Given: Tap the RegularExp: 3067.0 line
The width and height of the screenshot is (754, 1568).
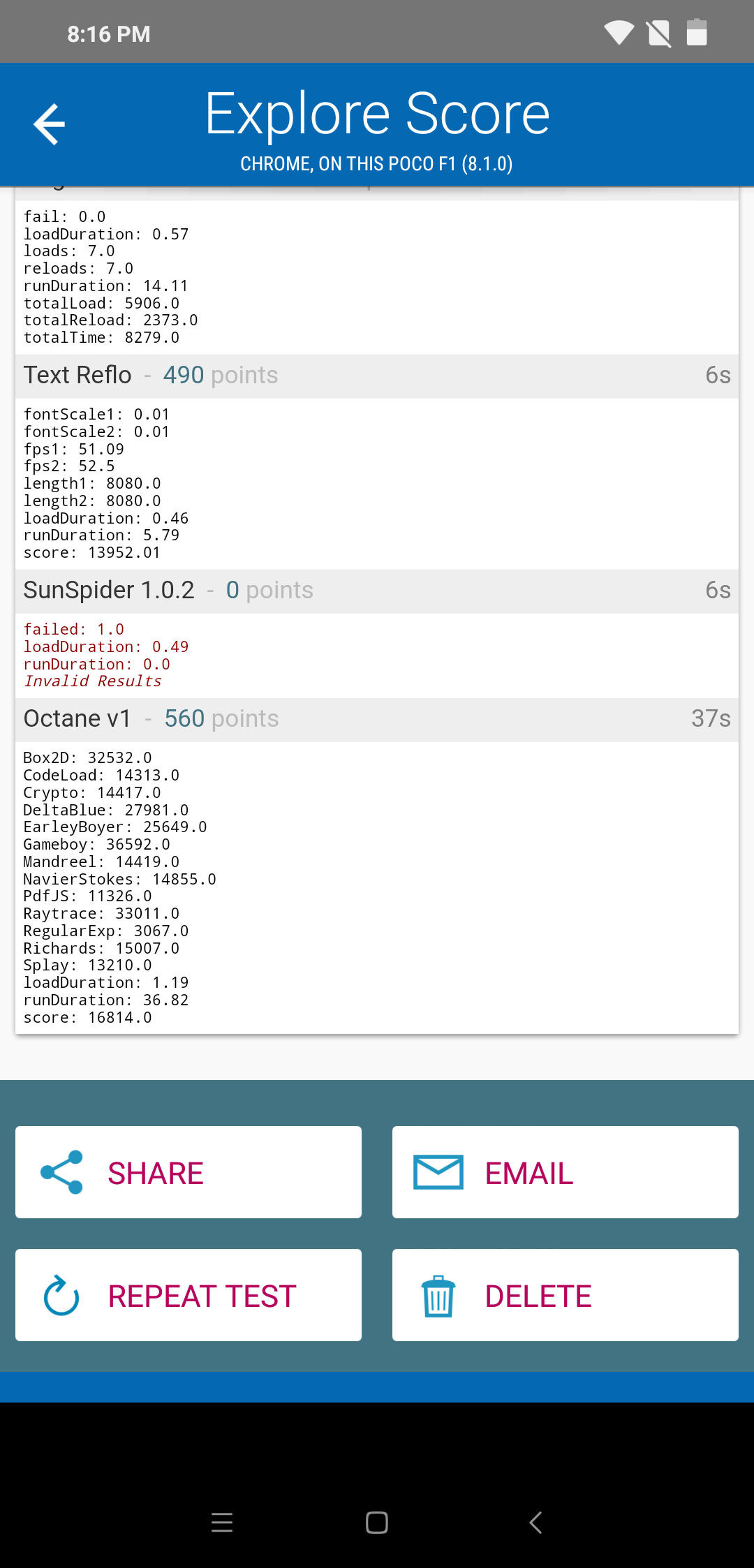Looking at the screenshot, I should [x=106, y=931].
